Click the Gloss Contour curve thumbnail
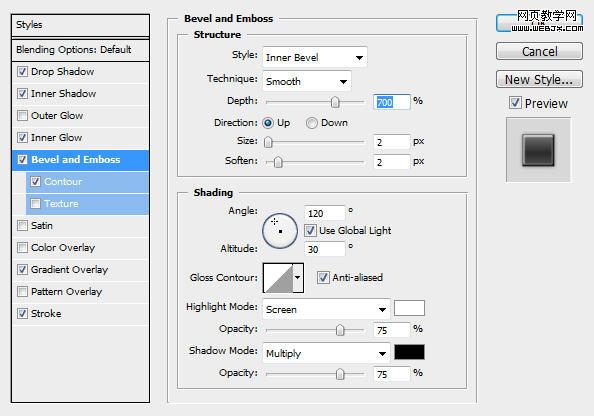Viewport: 594px width, 416px height. tap(278, 278)
